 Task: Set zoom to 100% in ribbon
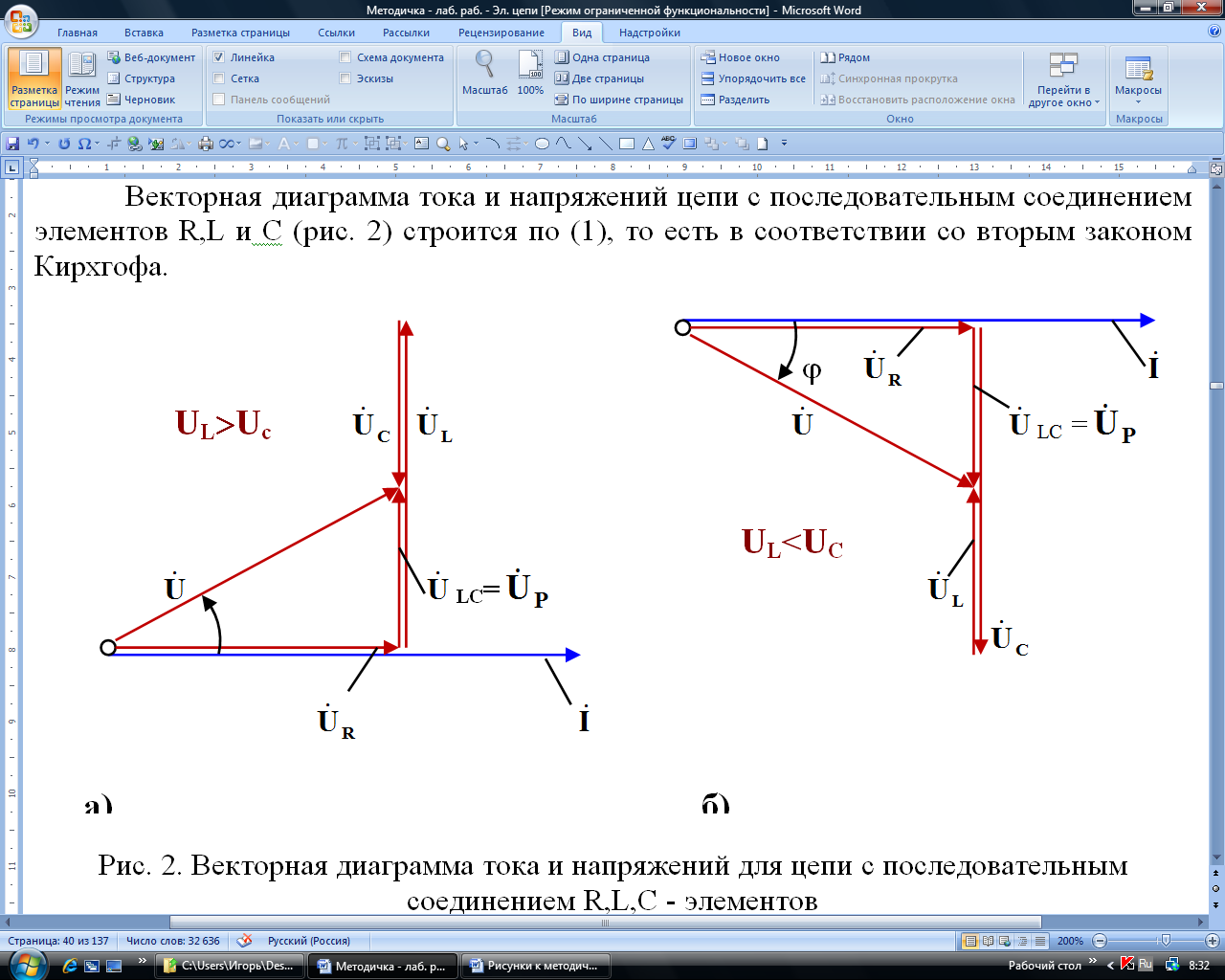530,73
